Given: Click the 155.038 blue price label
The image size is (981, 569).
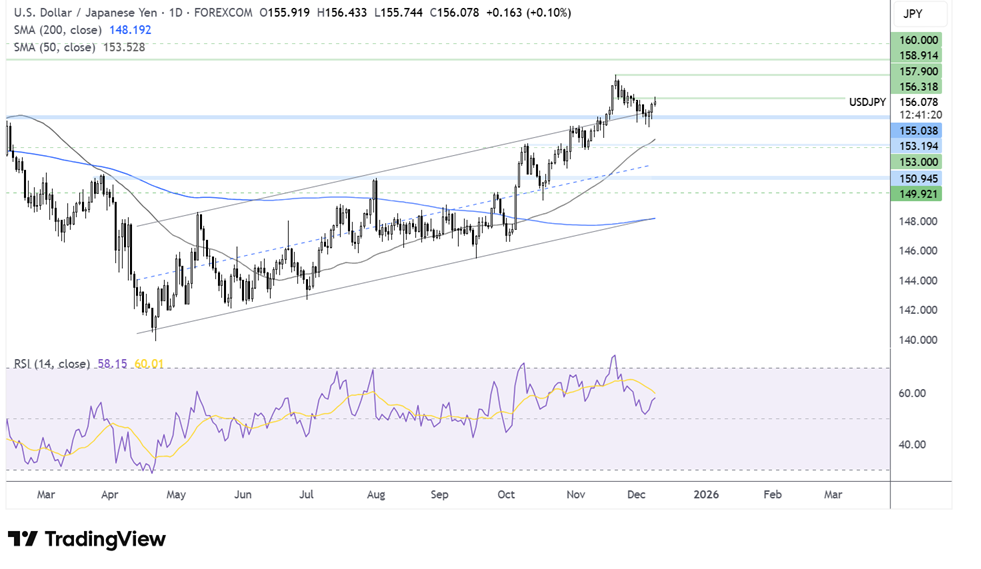Looking at the screenshot, I should click(x=918, y=131).
